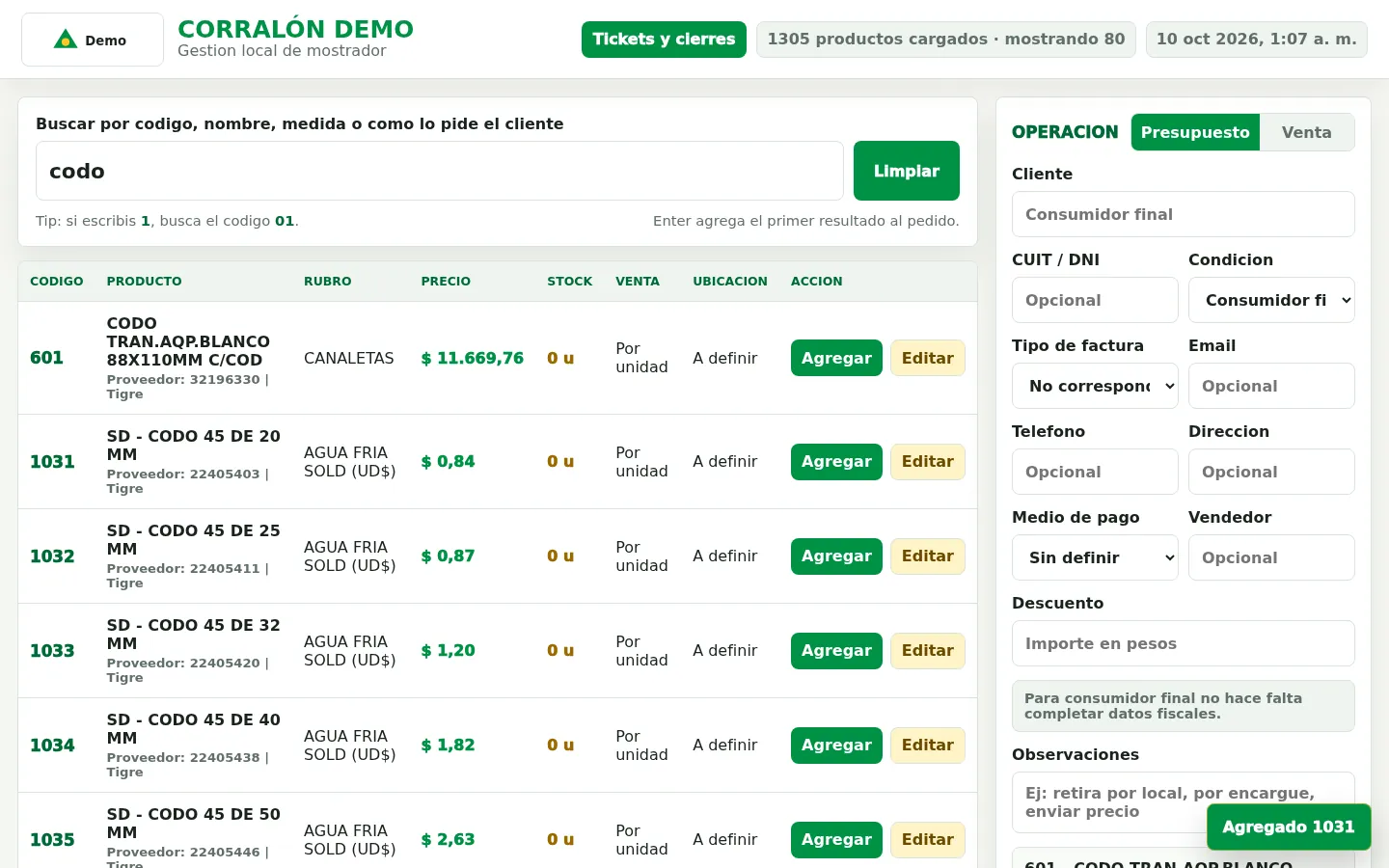Click product code 1034

[52, 746]
